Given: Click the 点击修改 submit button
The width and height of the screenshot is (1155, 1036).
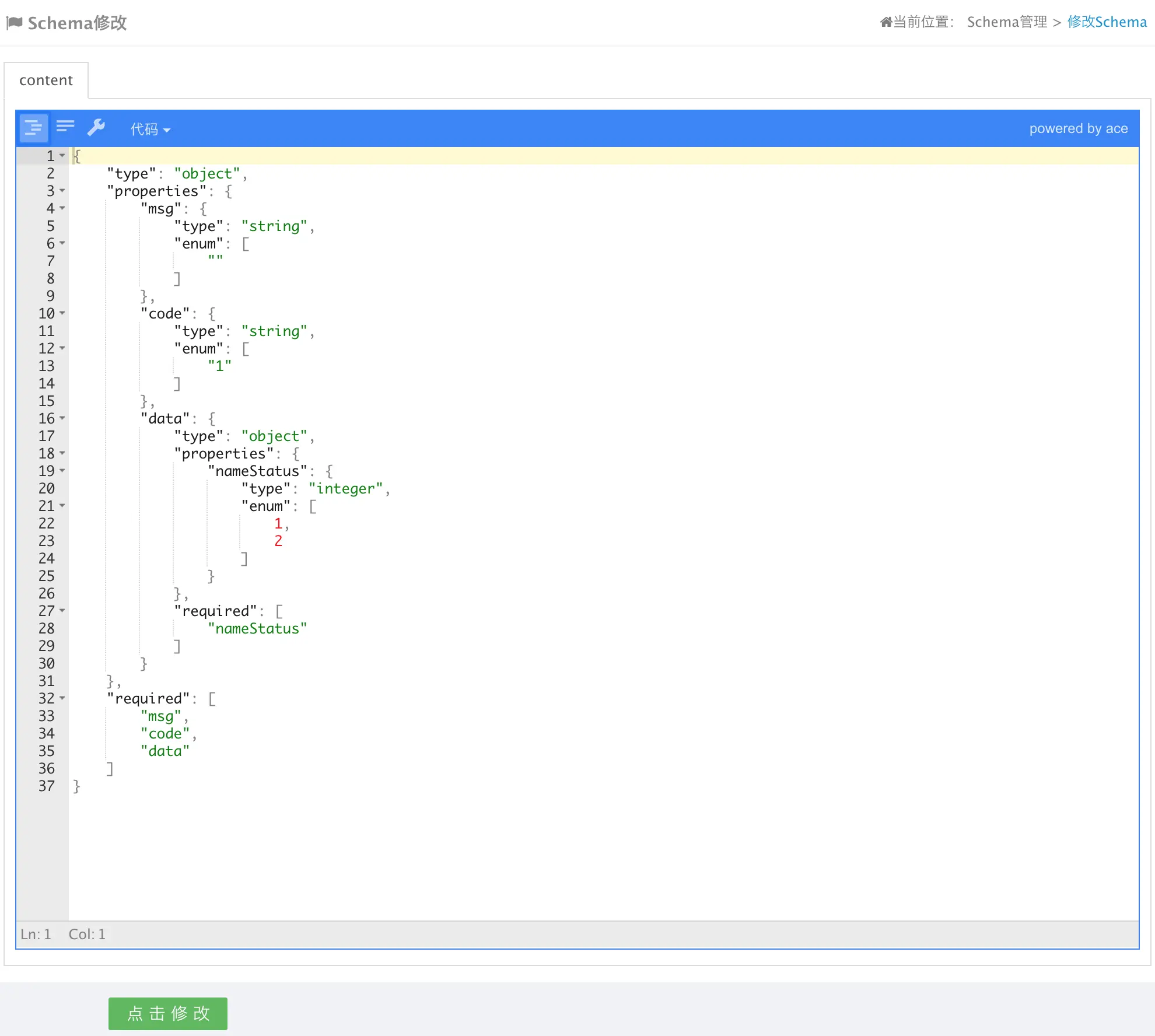Looking at the screenshot, I should [167, 1013].
